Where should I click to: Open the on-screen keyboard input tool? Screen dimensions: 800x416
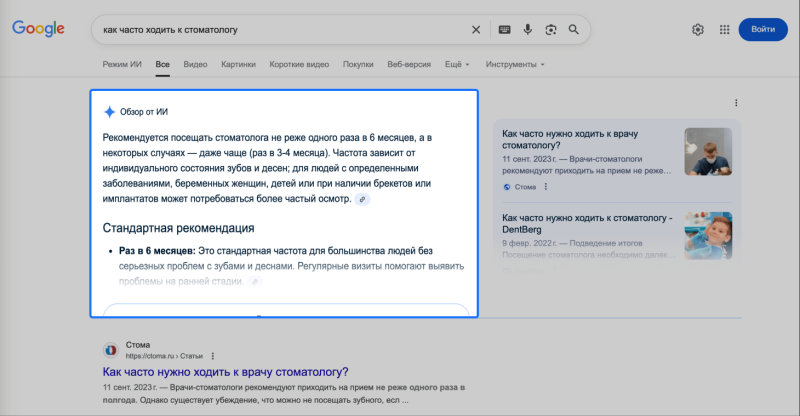point(504,30)
